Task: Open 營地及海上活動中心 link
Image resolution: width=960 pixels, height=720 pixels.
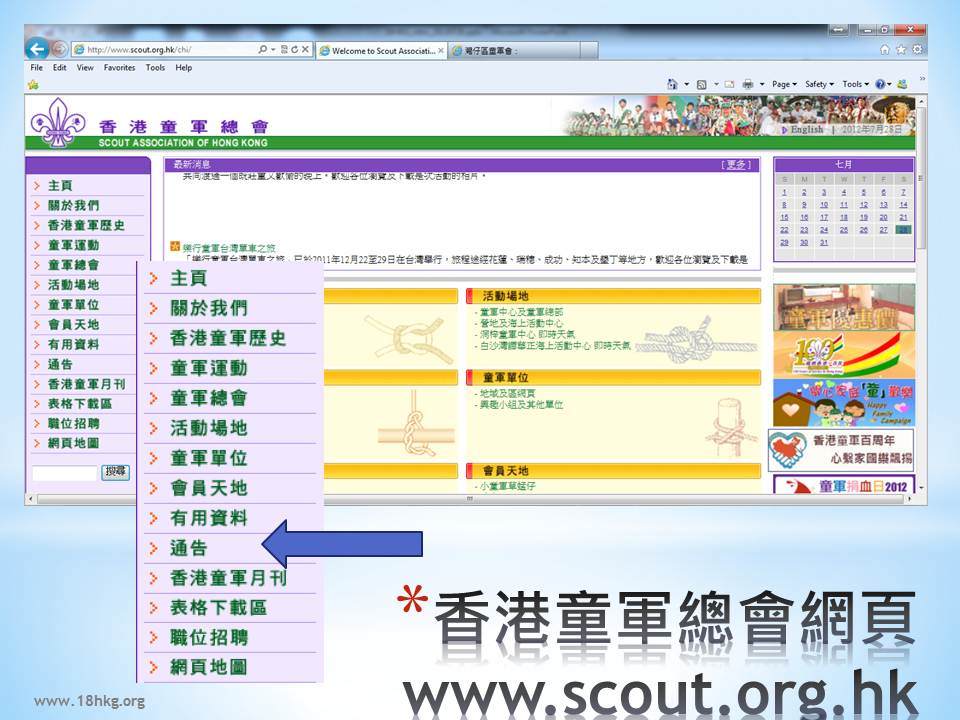Action: [x=521, y=323]
